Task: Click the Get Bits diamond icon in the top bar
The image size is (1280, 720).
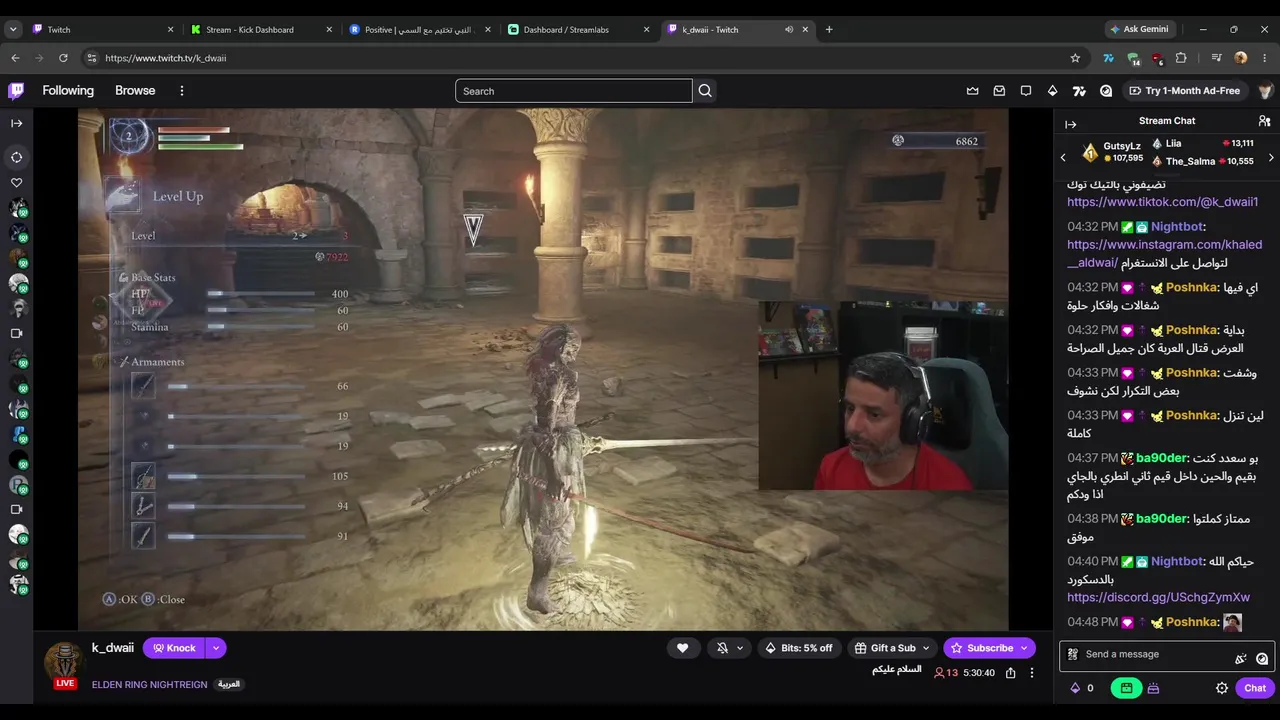Action: [1052, 91]
